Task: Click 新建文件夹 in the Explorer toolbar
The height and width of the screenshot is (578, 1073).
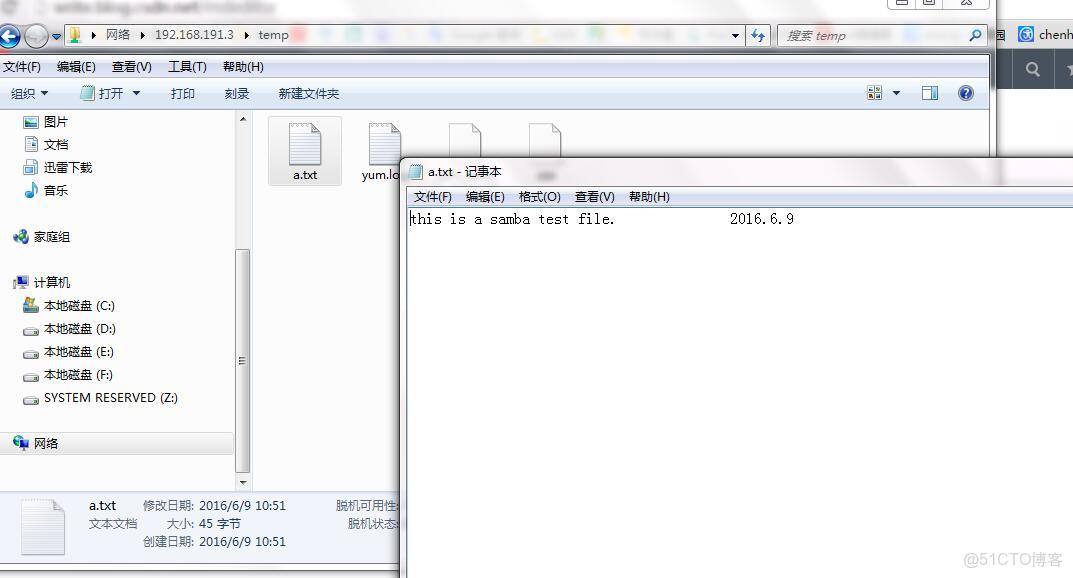Action: [309, 93]
